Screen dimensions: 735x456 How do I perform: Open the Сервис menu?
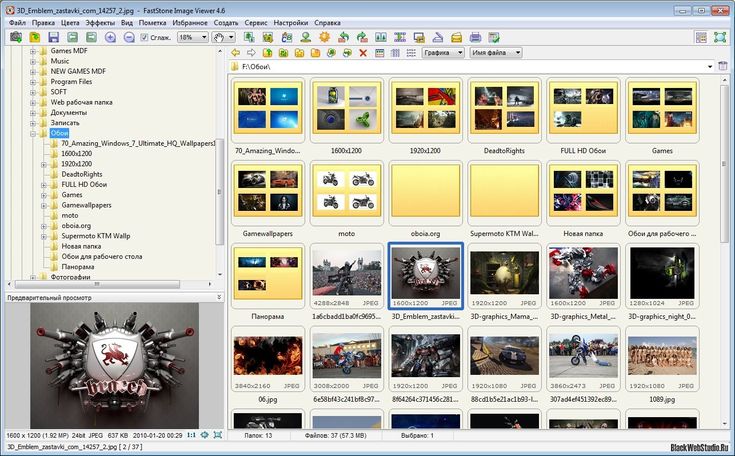pyautogui.click(x=256, y=22)
